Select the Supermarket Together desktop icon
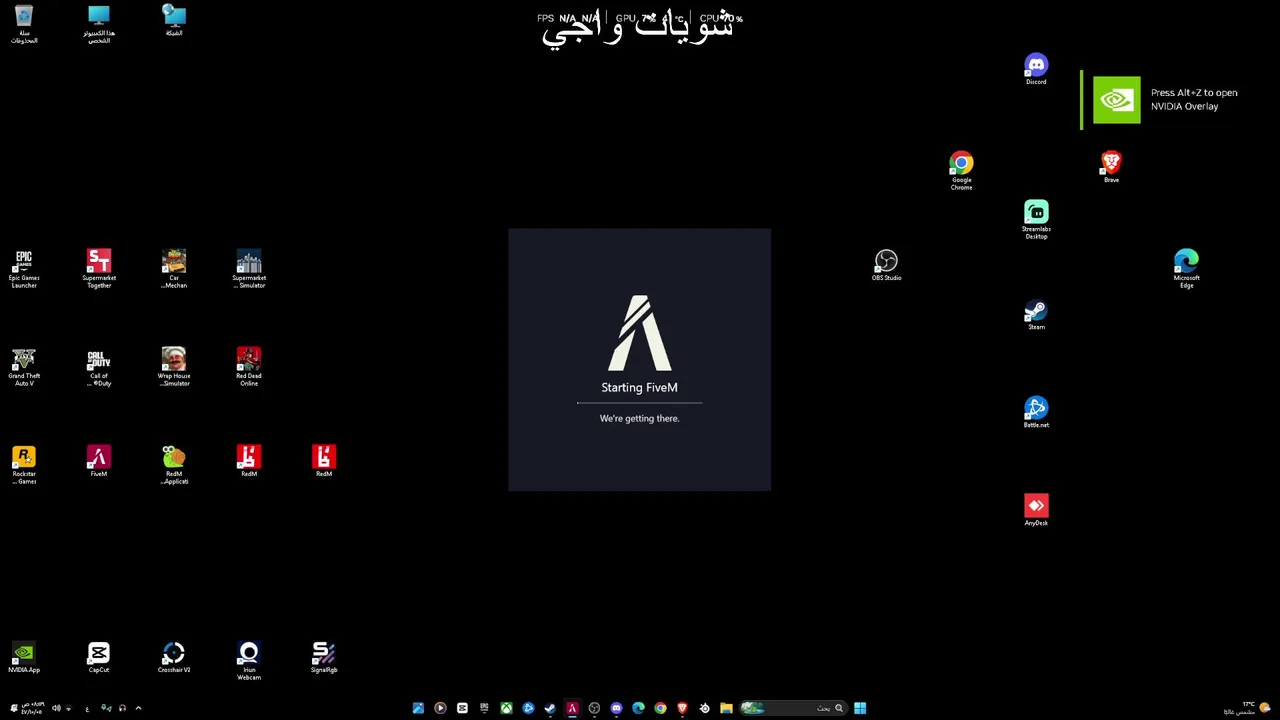 pos(99,269)
